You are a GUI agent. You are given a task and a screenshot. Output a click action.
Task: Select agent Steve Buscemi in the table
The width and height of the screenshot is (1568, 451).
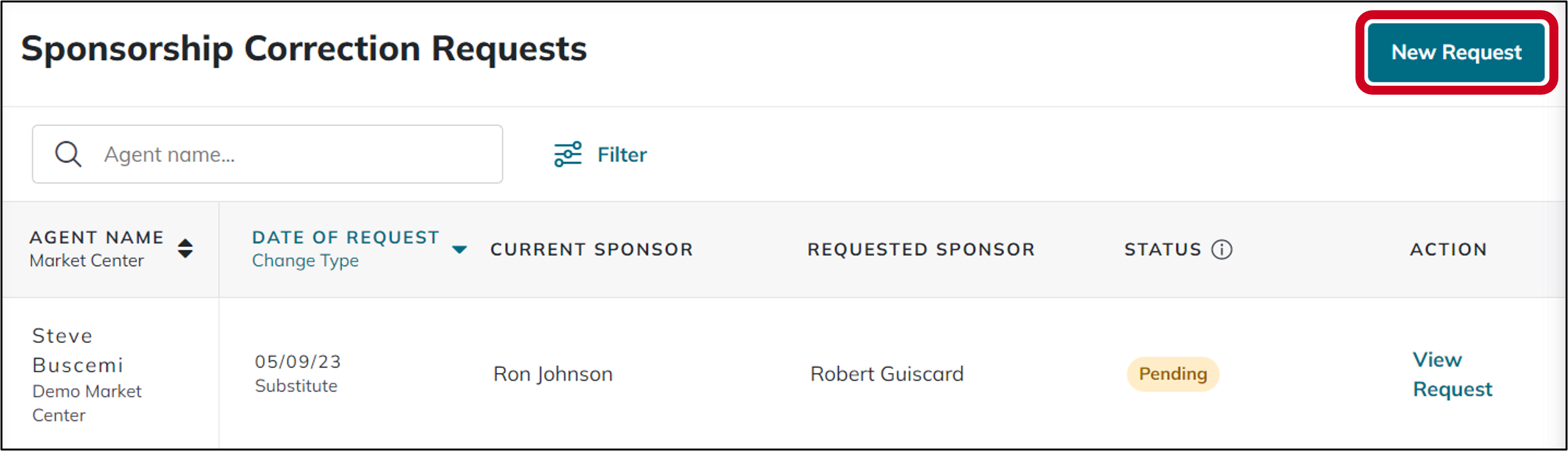click(x=77, y=350)
